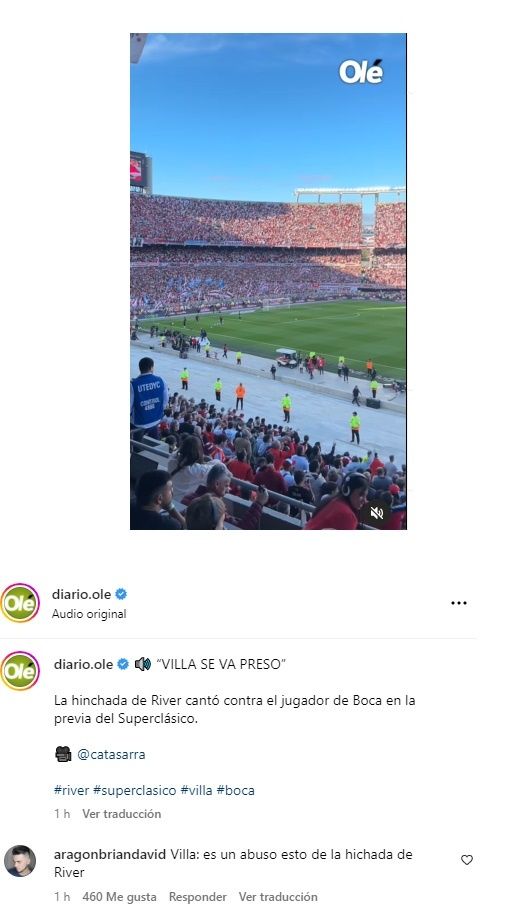Open the three-dot more options menu
The height and width of the screenshot is (918, 516).
click(x=459, y=603)
